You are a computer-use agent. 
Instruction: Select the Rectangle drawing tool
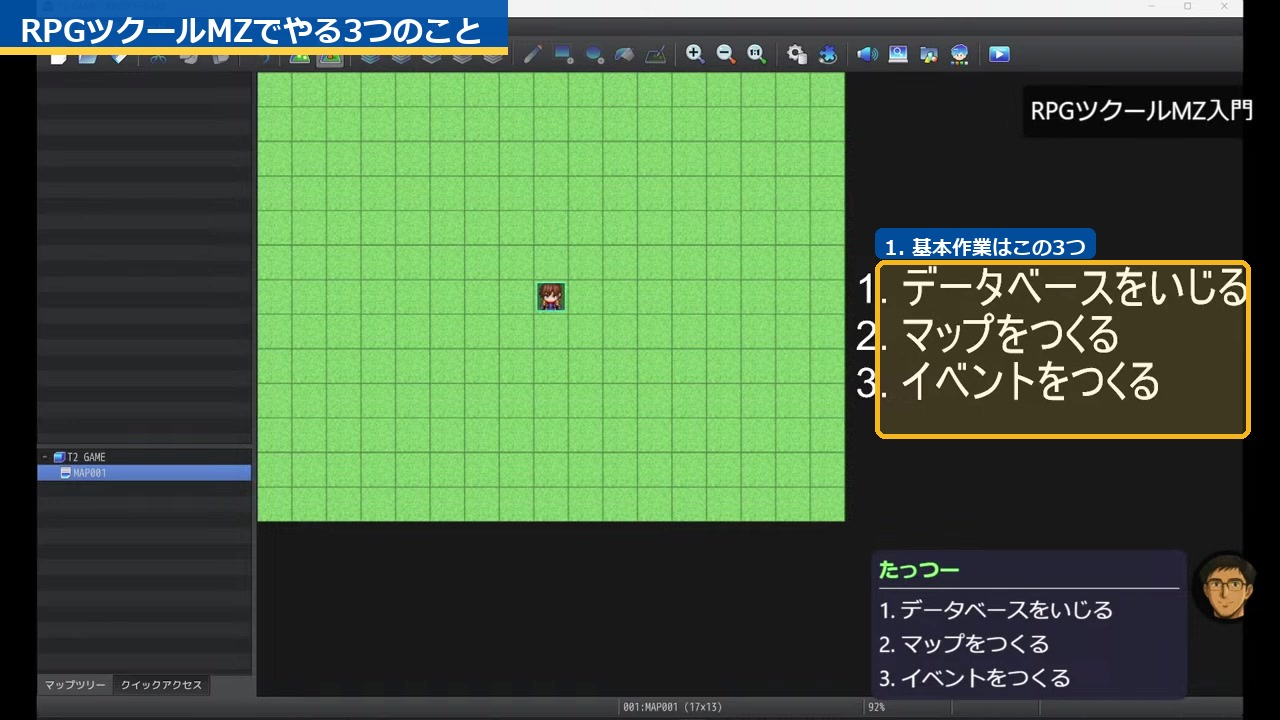click(564, 55)
